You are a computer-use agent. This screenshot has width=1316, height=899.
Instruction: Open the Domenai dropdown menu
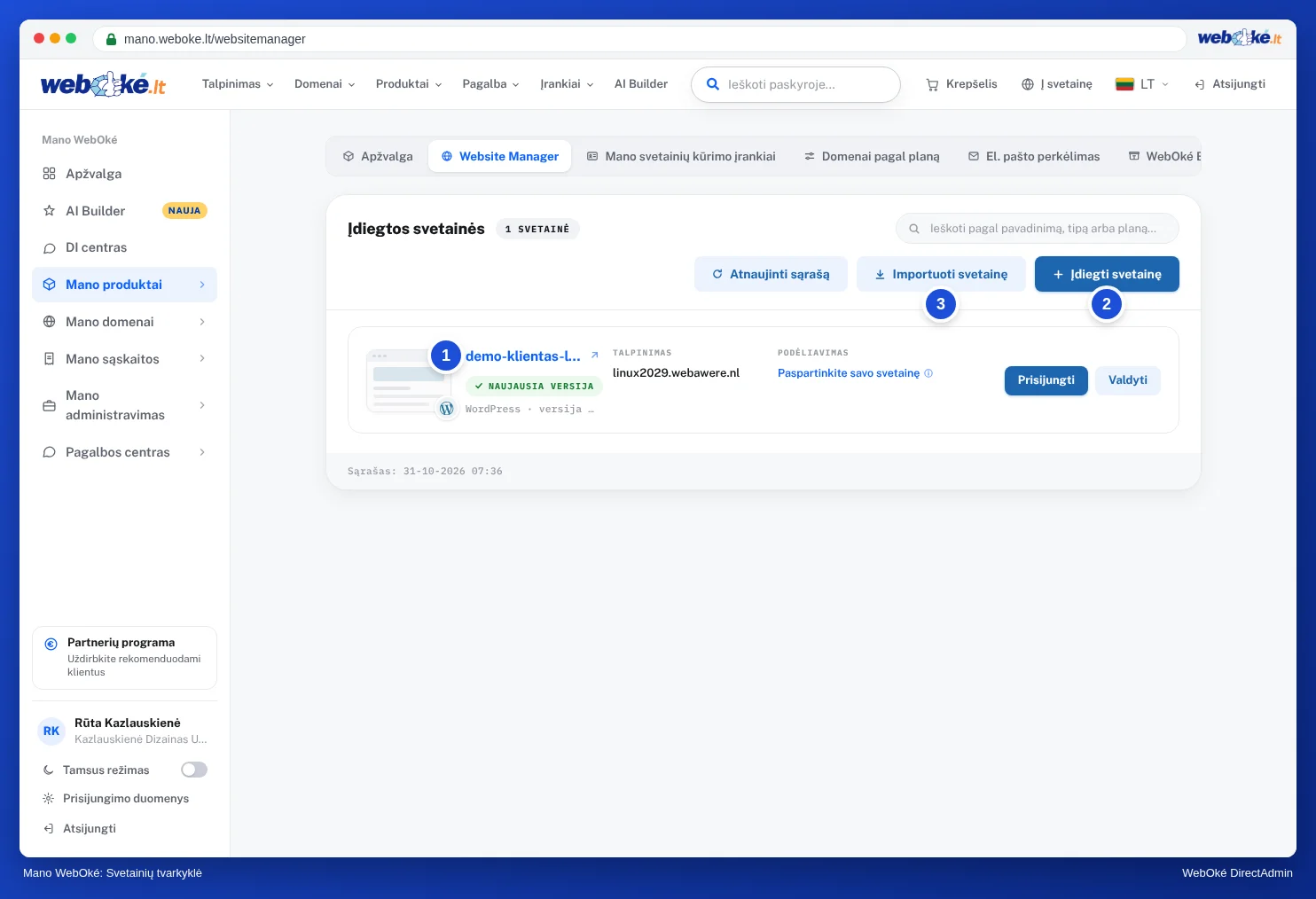[325, 84]
